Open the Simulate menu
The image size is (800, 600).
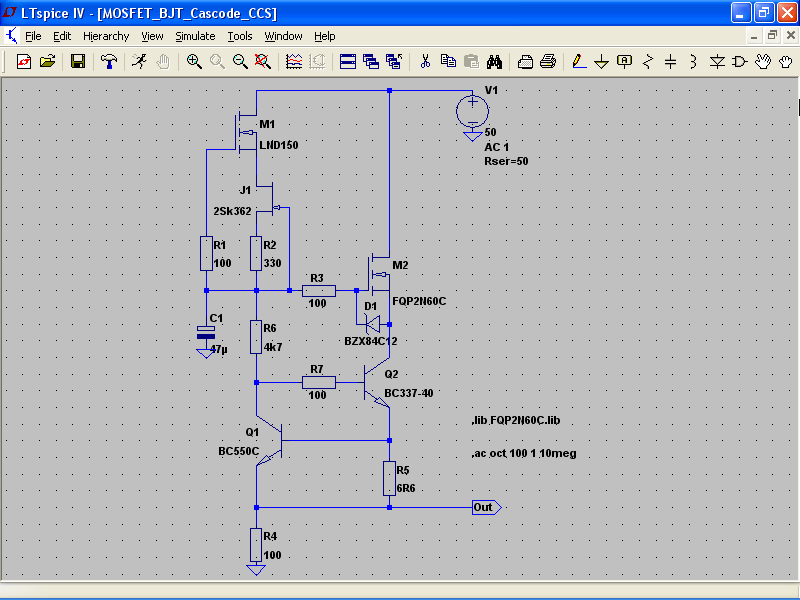pos(195,36)
